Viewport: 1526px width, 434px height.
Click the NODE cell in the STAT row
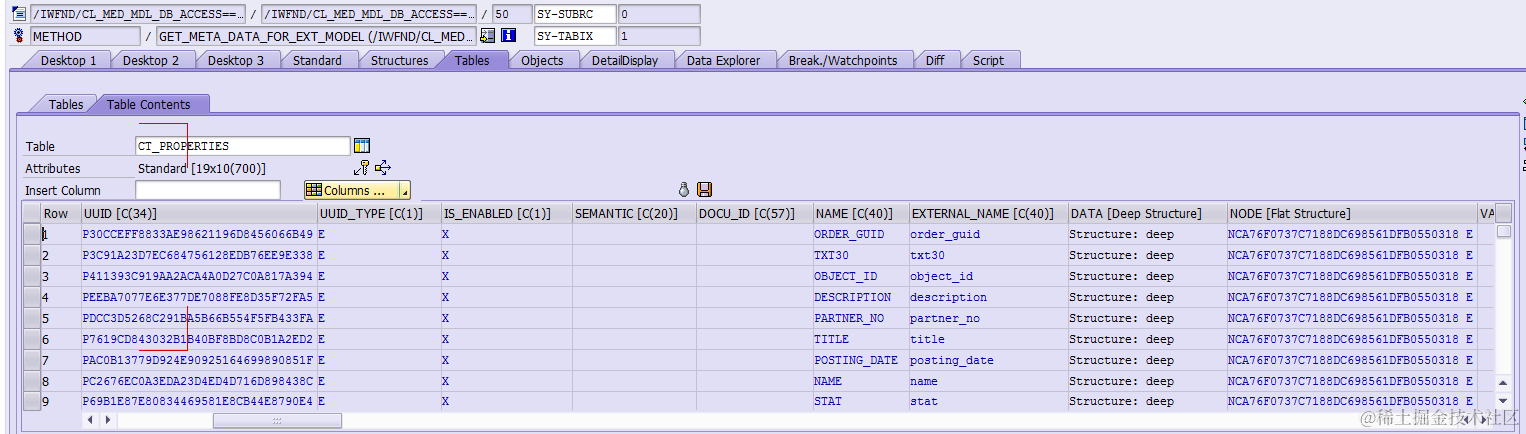tap(1351, 402)
